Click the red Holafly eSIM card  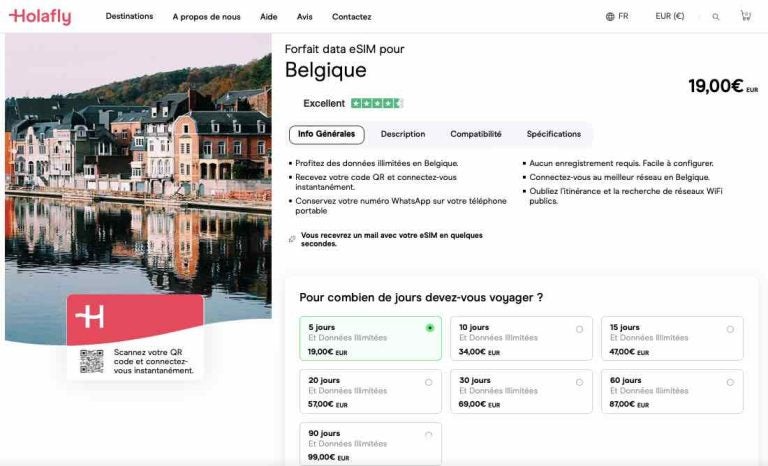click(135, 318)
